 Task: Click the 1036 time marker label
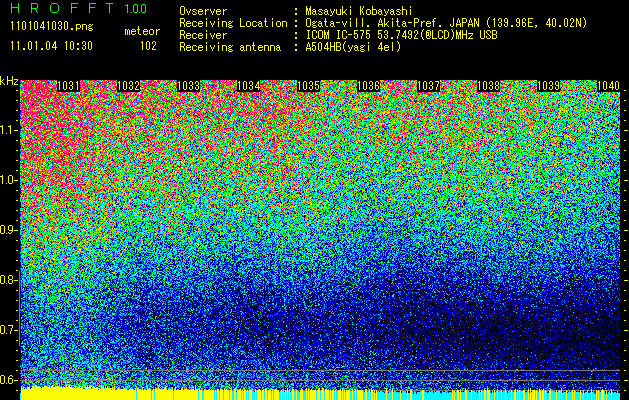[x=369, y=86]
